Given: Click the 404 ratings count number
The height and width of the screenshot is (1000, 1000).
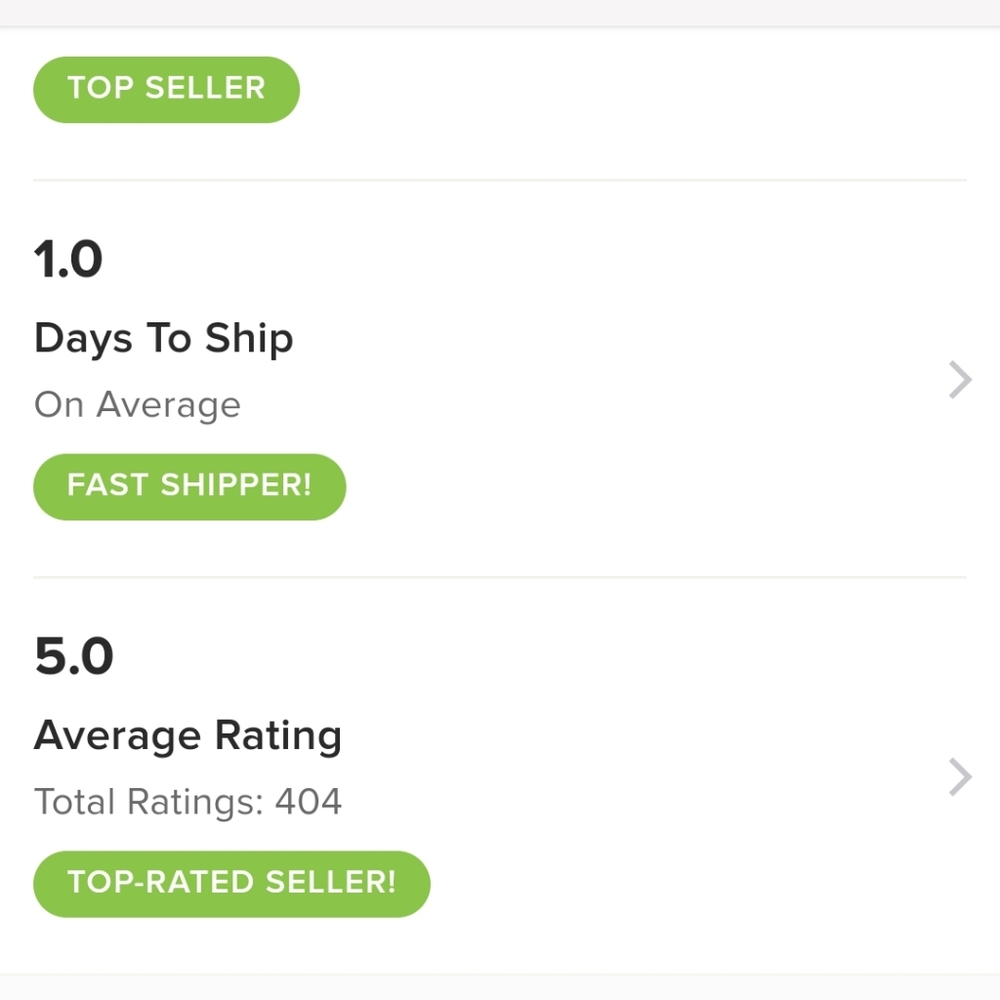Looking at the screenshot, I should click(x=309, y=802).
